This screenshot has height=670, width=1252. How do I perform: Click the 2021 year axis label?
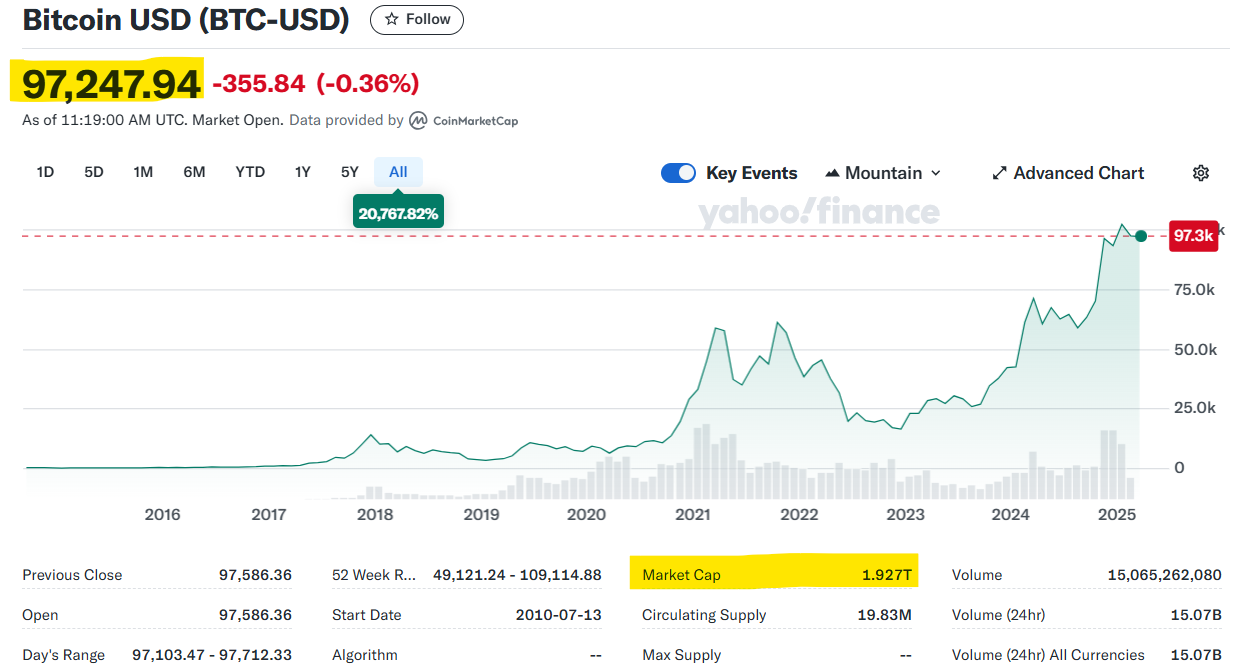[693, 514]
